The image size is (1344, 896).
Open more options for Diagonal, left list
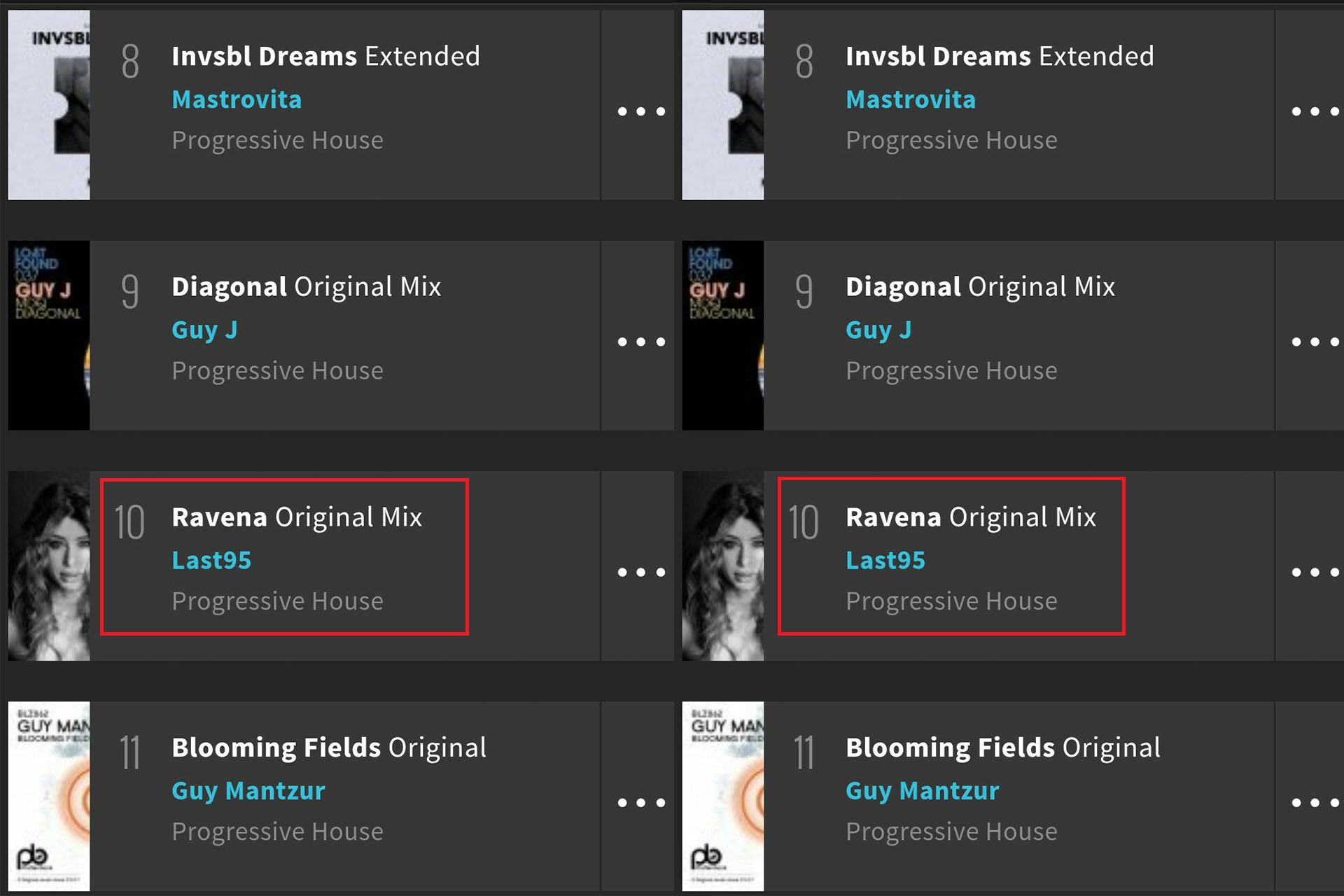[x=640, y=342]
